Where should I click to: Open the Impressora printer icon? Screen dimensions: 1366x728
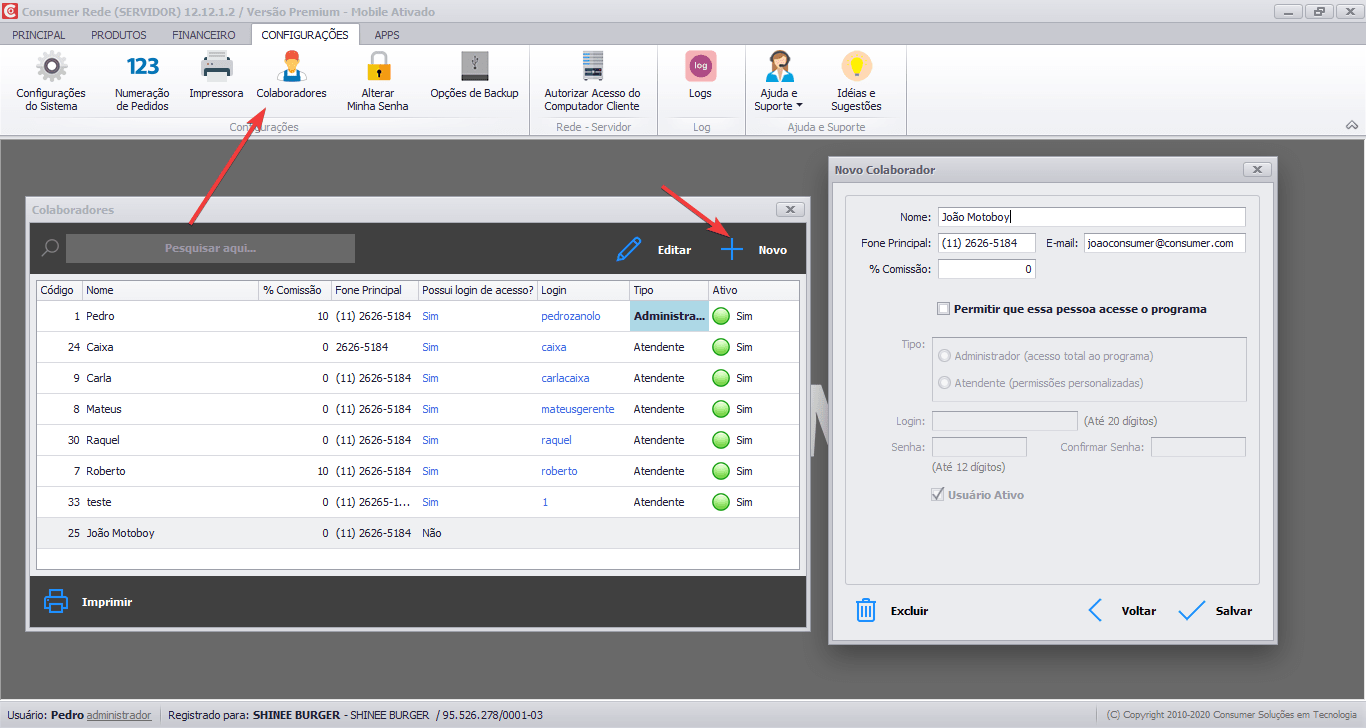pyautogui.click(x=216, y=67)
